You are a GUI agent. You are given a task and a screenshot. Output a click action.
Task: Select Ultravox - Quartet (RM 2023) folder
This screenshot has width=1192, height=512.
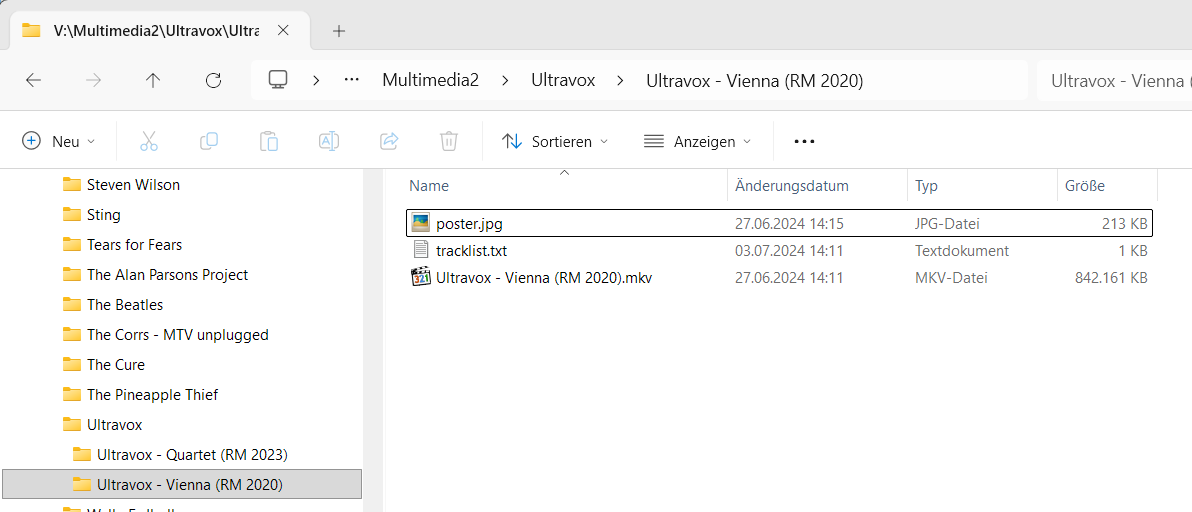point(182,455)
